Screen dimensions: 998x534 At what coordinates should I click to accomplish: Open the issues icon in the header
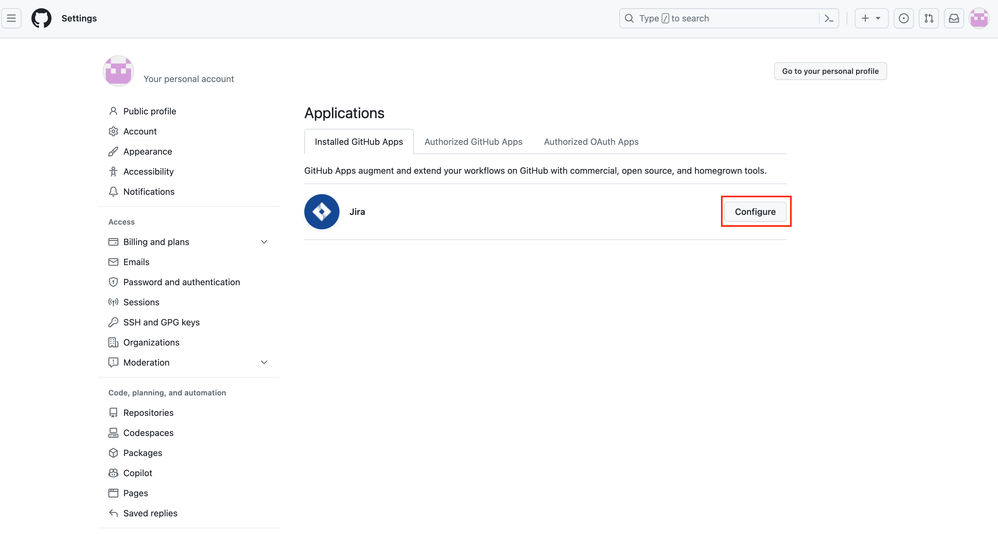[x=904, y=18]
